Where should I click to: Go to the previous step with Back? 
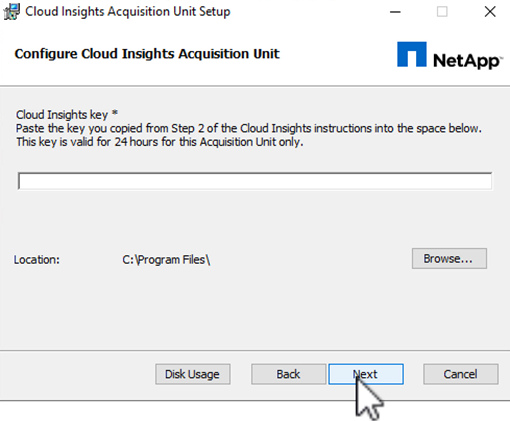tap(288, 374)
